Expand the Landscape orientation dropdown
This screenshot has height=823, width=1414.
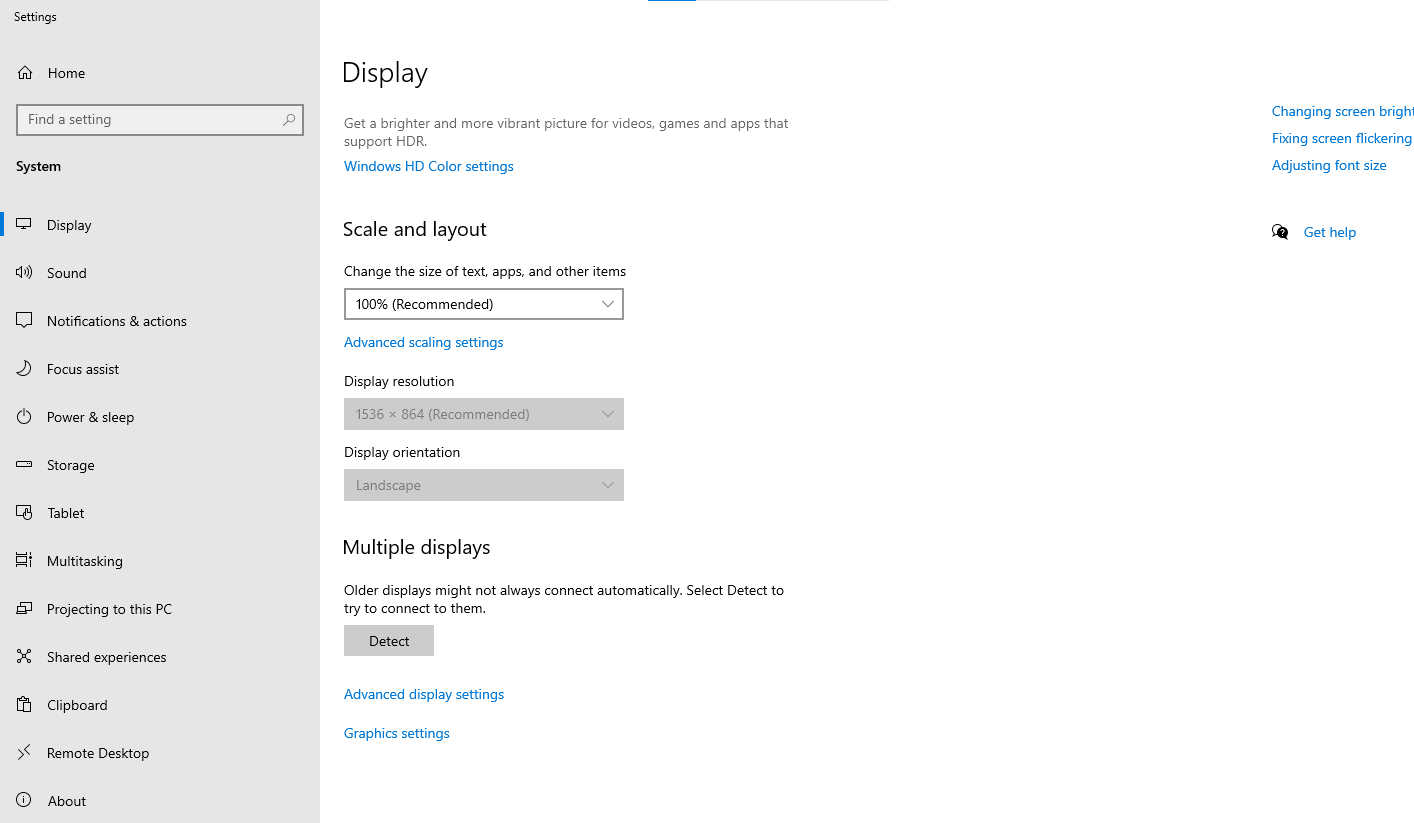click(483, 485)
